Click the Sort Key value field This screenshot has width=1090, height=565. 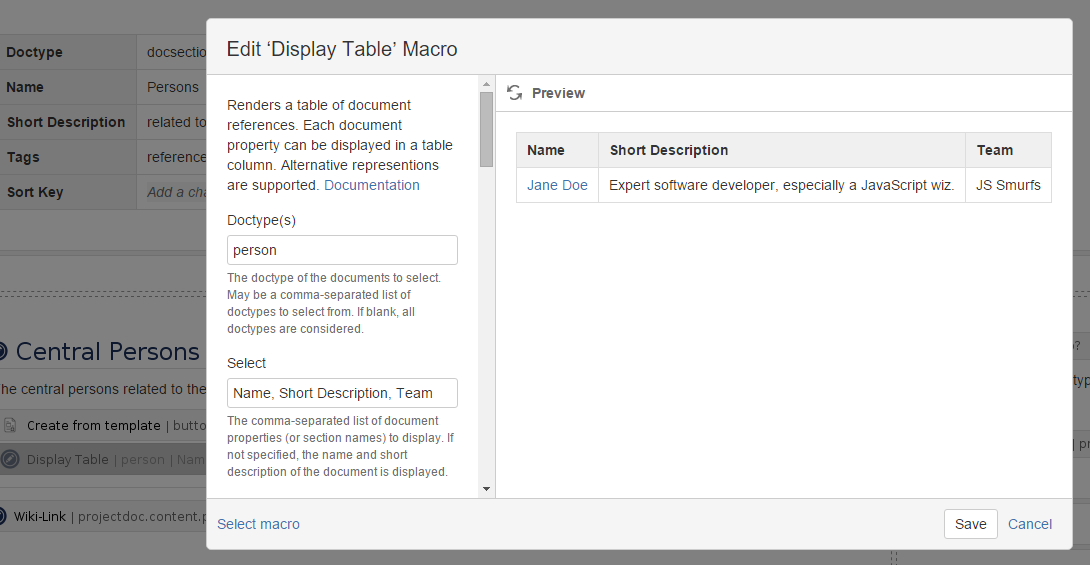(x=176, y=192)
